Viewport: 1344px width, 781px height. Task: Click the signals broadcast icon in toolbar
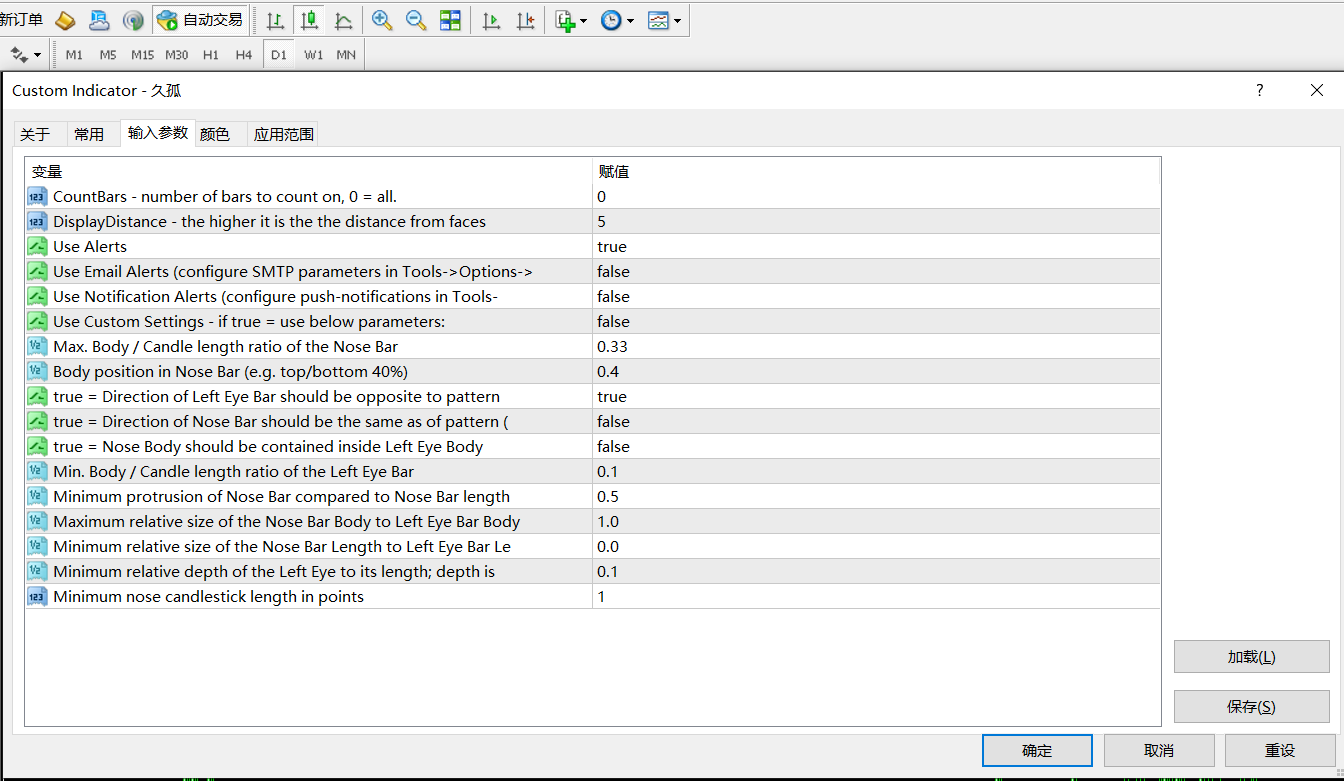(x=132, y=20)
